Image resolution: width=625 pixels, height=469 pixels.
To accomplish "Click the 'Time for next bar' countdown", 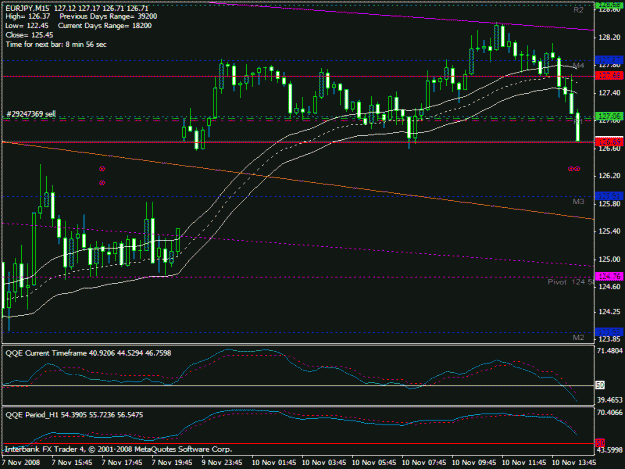I will coord(56,45).
